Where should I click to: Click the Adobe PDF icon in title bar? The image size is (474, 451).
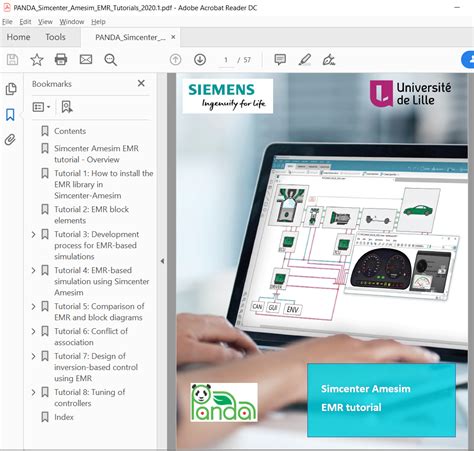(x=6, y=7)
